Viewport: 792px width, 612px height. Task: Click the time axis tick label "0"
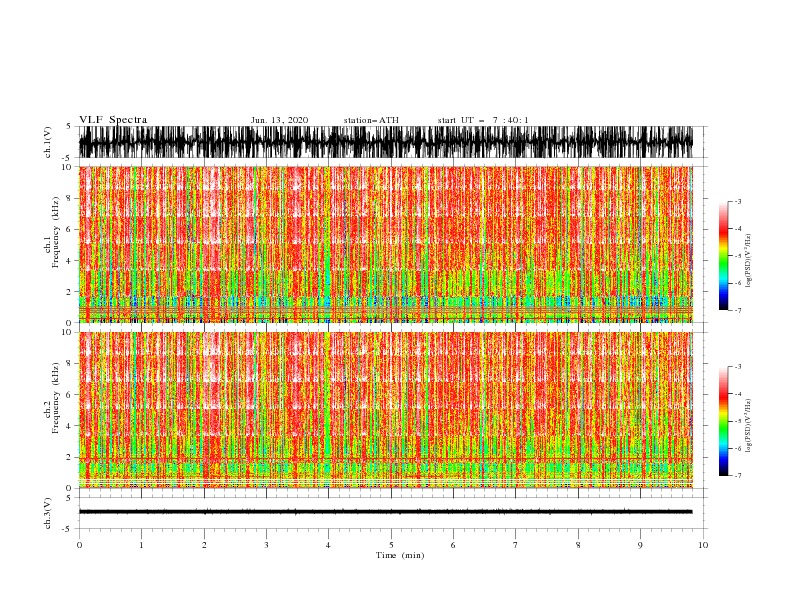[79, 545]
